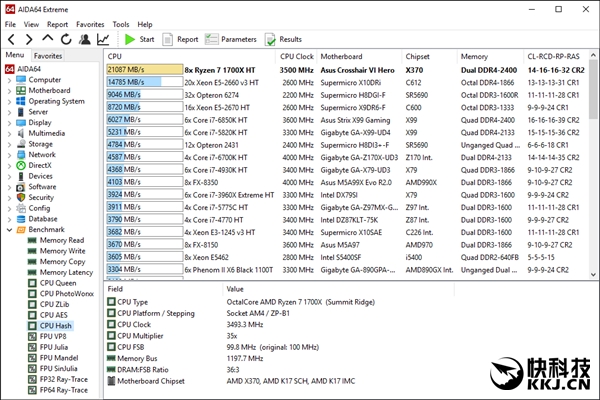Switch to the Favorites tab in the sidebar
The height and width of the screenshot is (400, 600).
pos(47,56)
